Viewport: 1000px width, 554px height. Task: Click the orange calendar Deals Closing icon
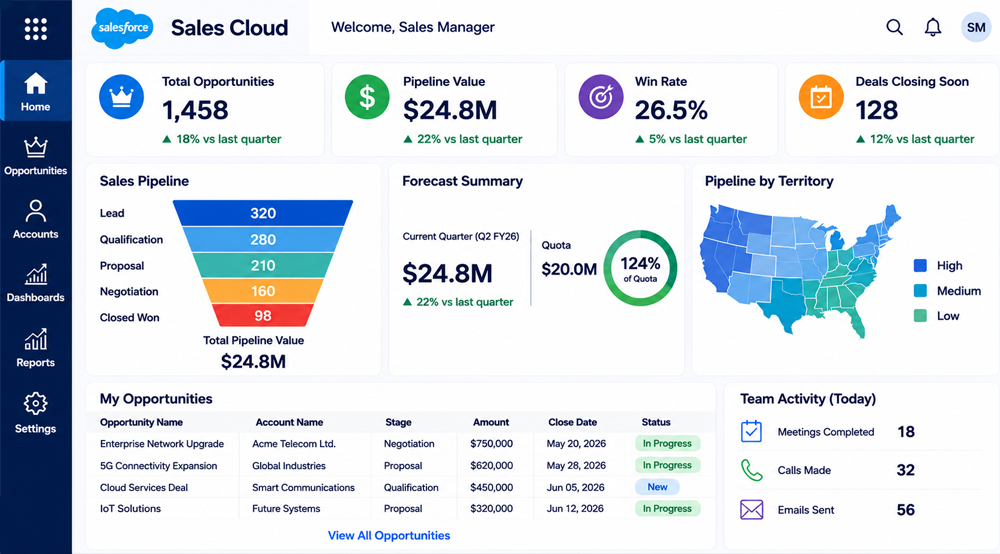click(x=821, y=97)
